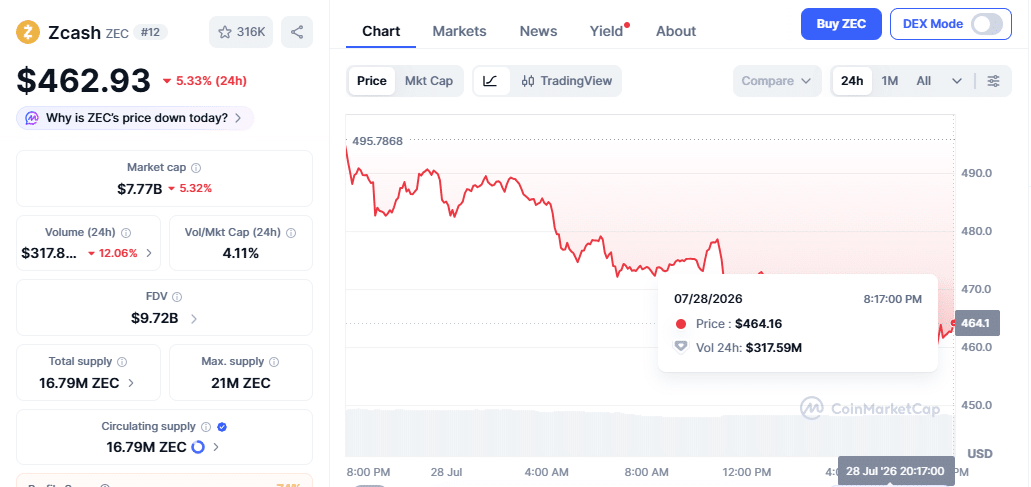The height and width of the screenshot is (487, 1031).
Task: Select the 24h time range
Action: click(852, 81)
